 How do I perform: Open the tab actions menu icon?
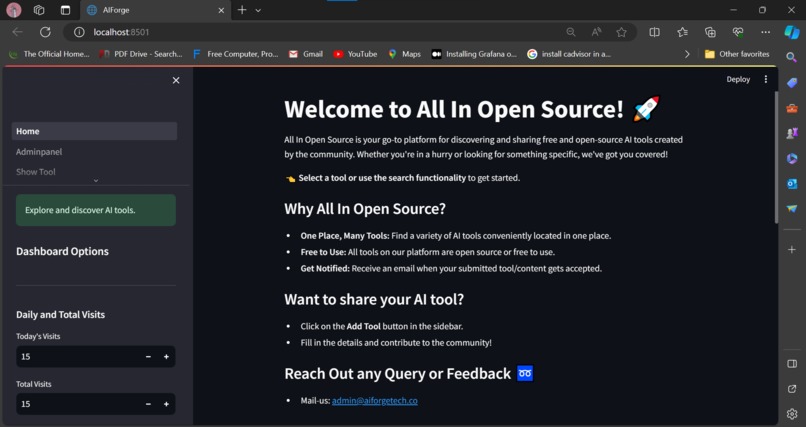point(65,10)
